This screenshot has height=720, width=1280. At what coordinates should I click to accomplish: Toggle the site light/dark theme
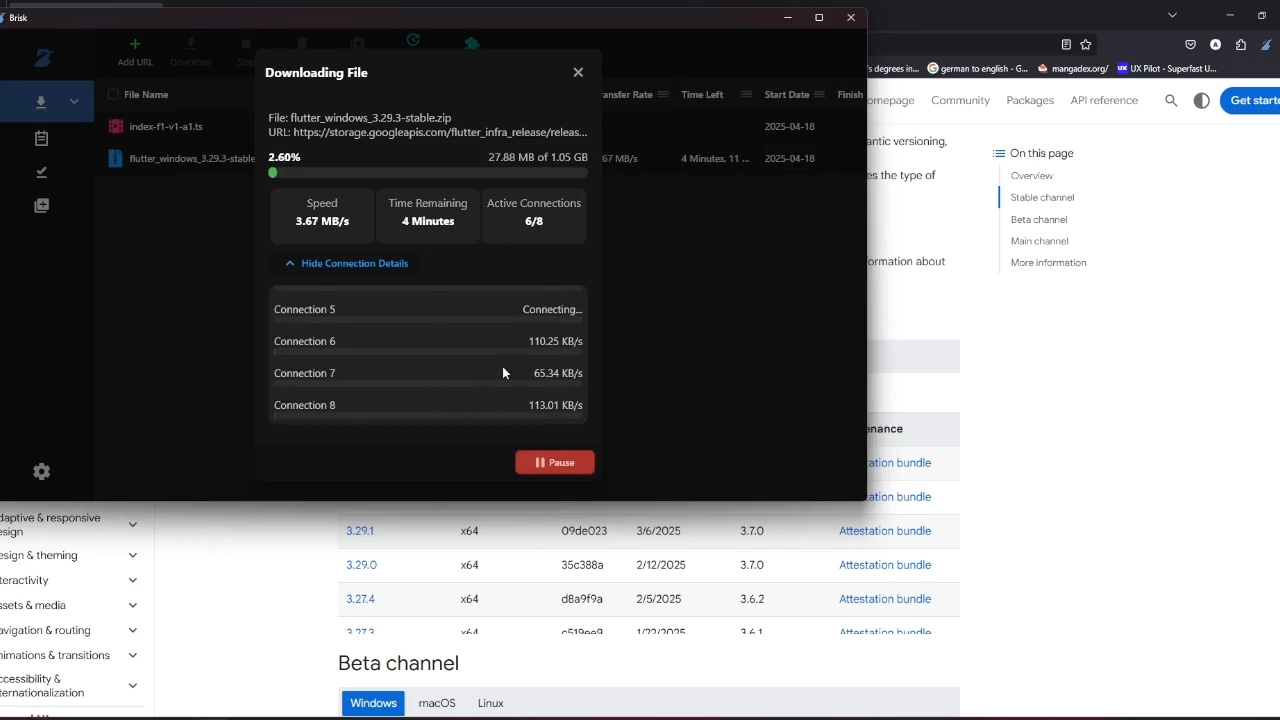click(x=1202, y=100)
